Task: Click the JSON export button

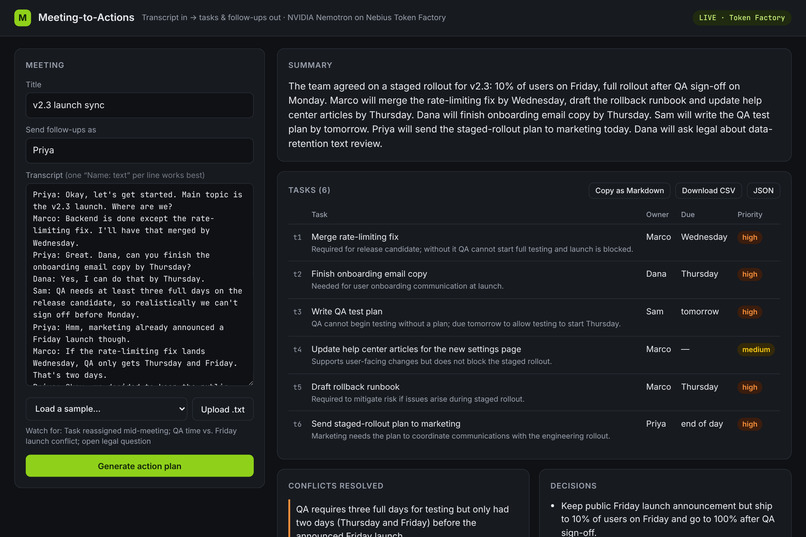Action: 763,191
